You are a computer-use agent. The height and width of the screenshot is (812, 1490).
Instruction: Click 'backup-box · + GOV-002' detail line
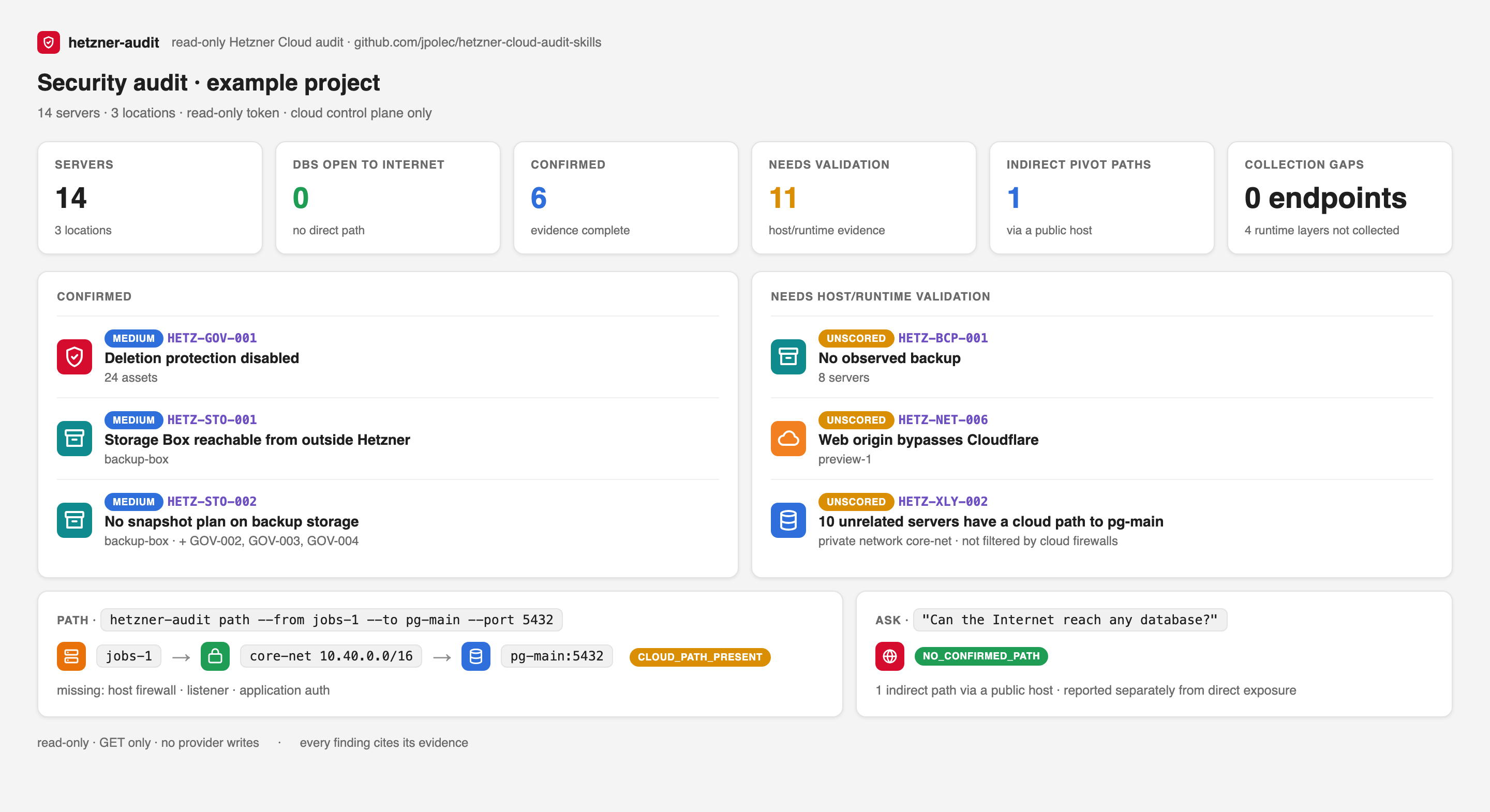click(x=231, y=541)
